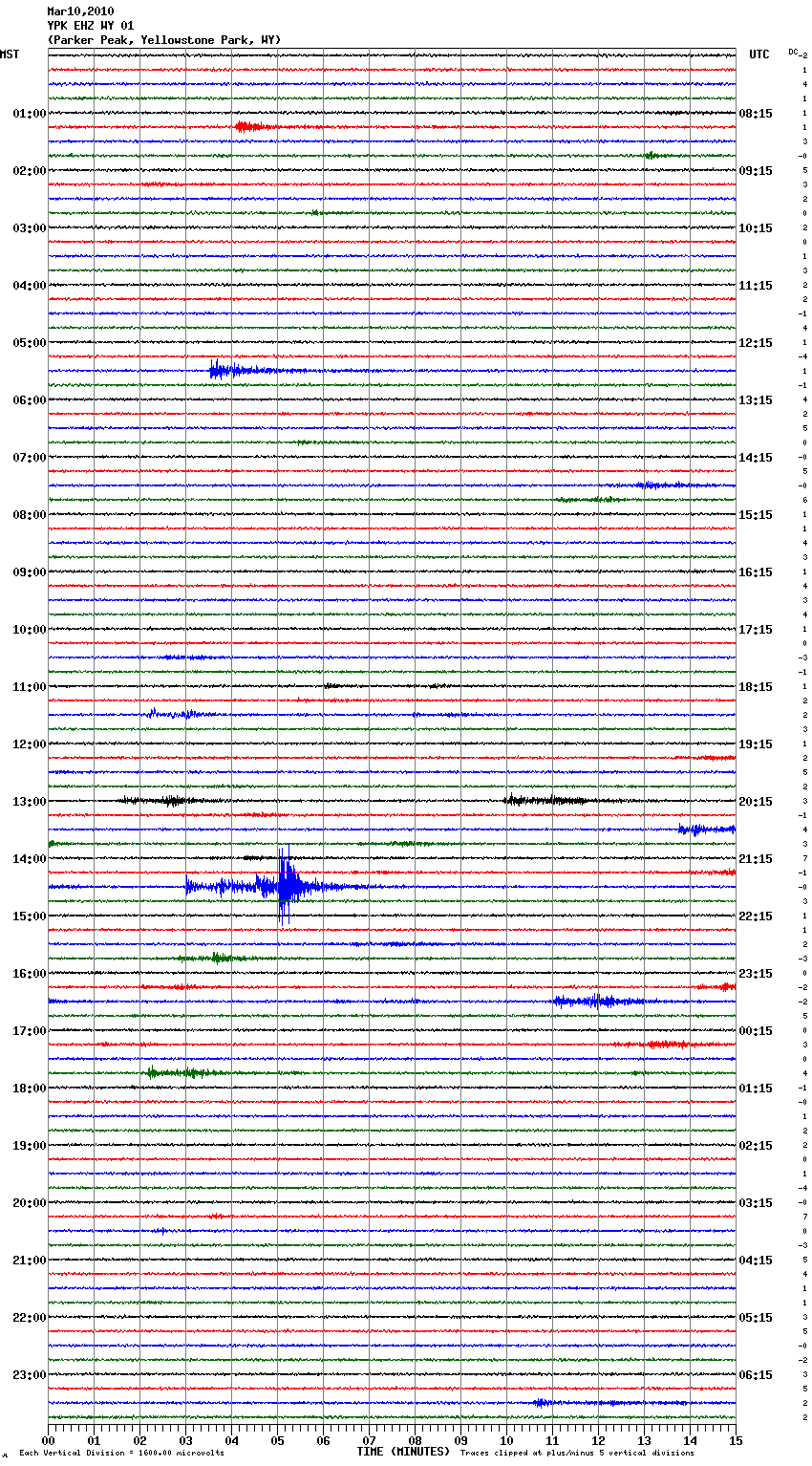Viewport: 812px width, 1466px height.
Task: Click the 00:15 UTC time label
Action: [756, 1031]
